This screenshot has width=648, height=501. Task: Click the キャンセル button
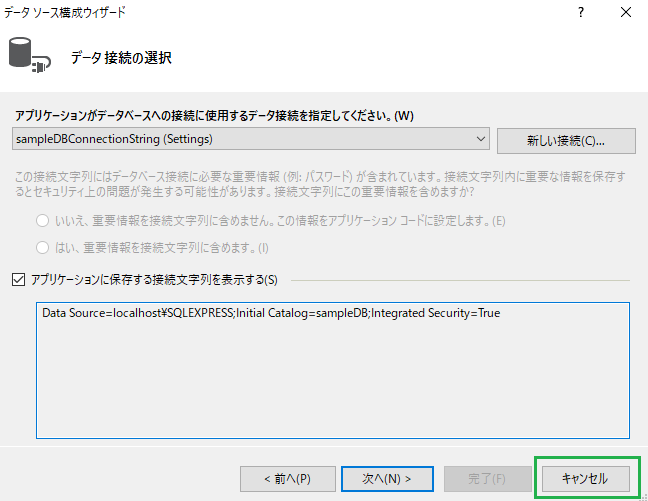pos(586,479)
